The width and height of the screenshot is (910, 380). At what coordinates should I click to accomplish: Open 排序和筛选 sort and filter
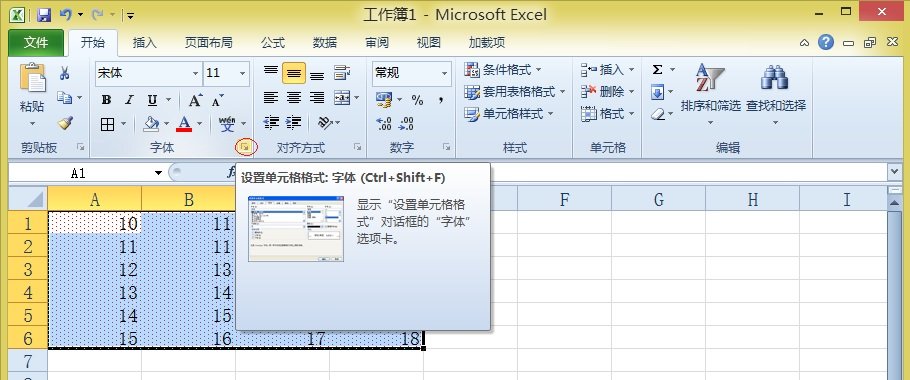point(710,95)
